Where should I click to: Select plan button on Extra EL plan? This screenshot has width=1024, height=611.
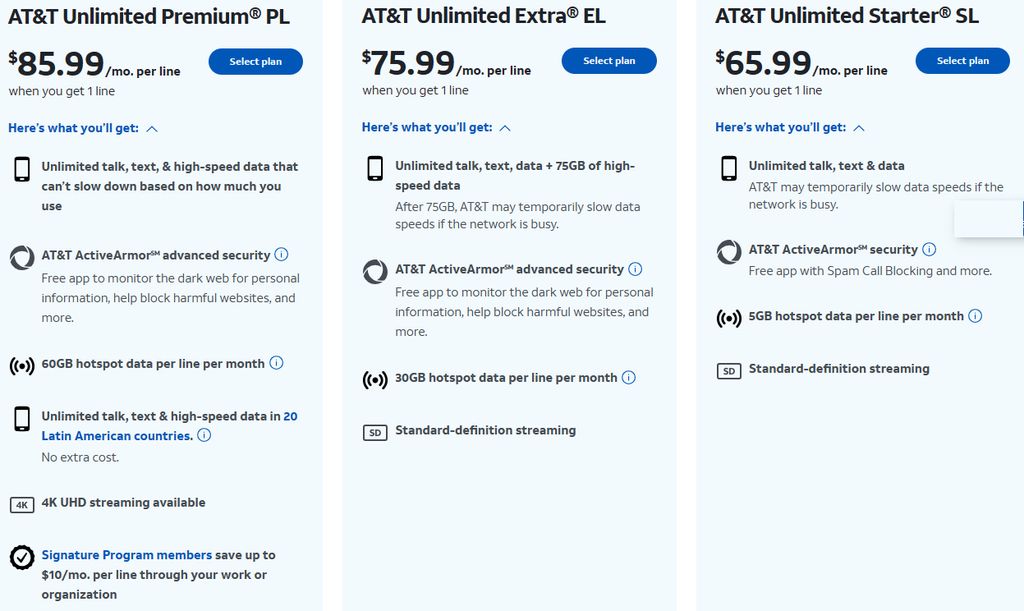pyautogui.click(x=609, y=61)
